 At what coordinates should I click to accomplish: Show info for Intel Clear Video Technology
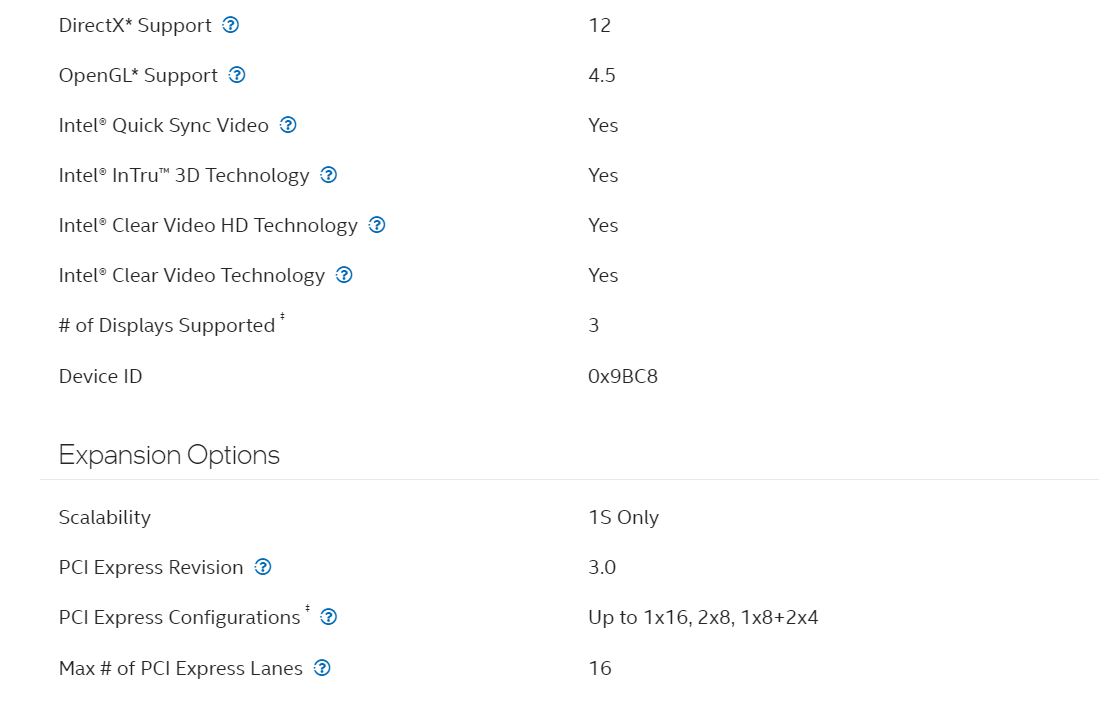[x=344, y=275]
